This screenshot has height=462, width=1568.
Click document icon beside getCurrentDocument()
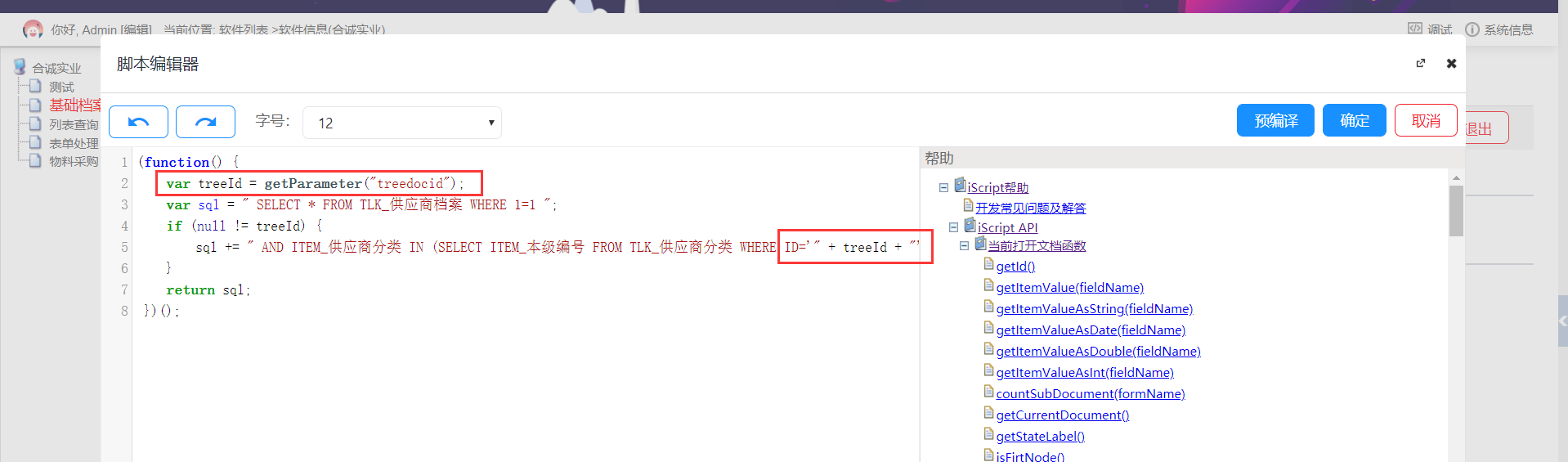click(x=988, y=413)
